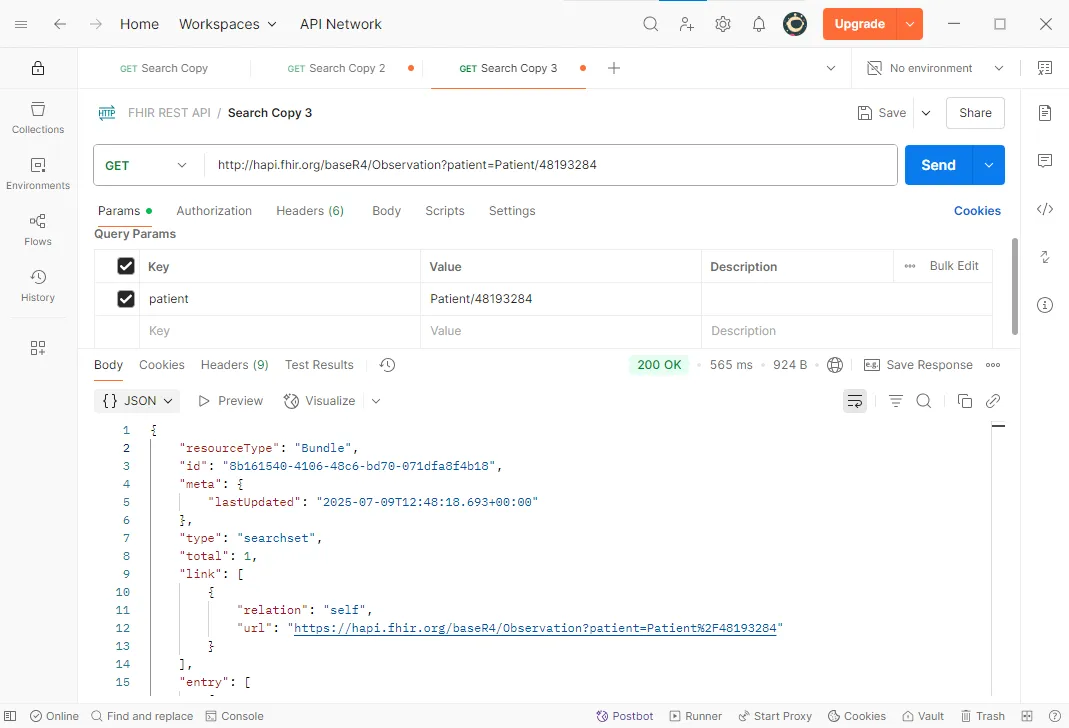Add a new request tab with plus
This screenshot has height=728, width=1069.
click(614, 68)
